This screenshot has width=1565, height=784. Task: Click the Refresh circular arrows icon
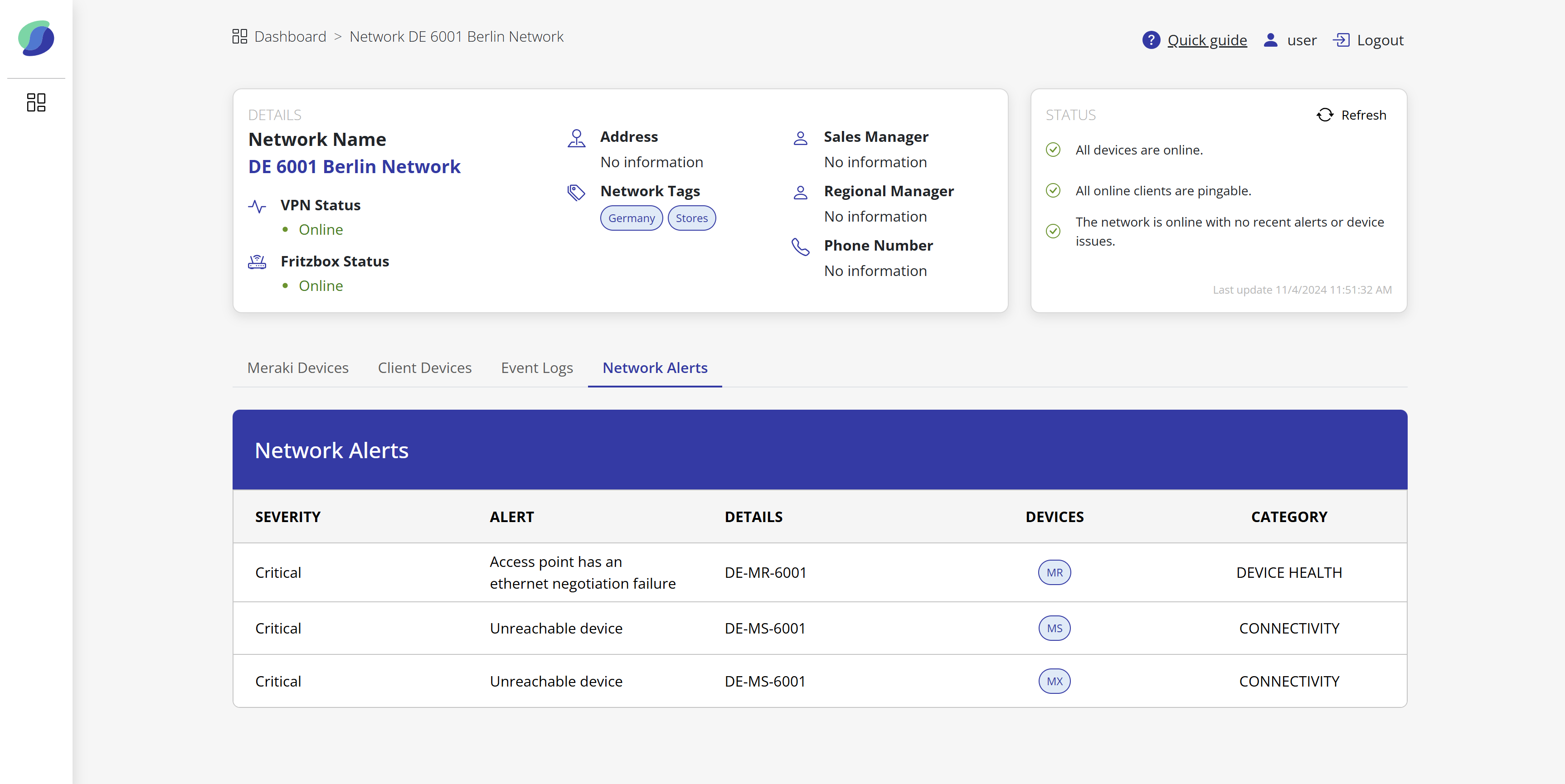[1324, 115]
